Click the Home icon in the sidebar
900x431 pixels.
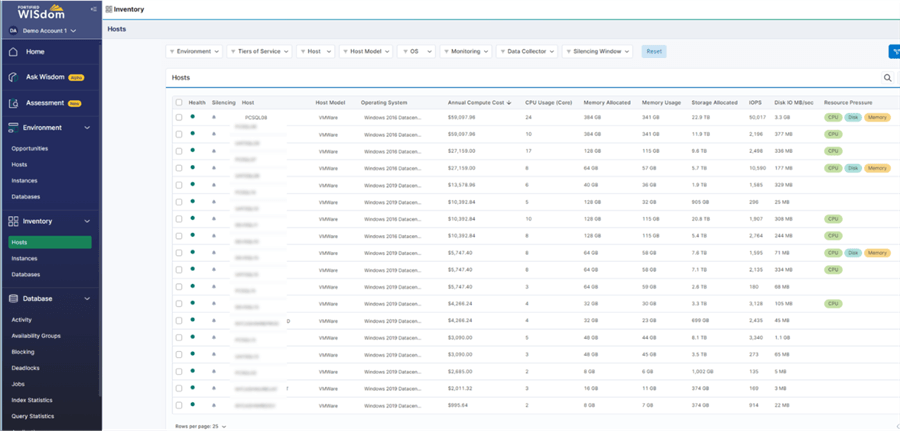[13, 51]
